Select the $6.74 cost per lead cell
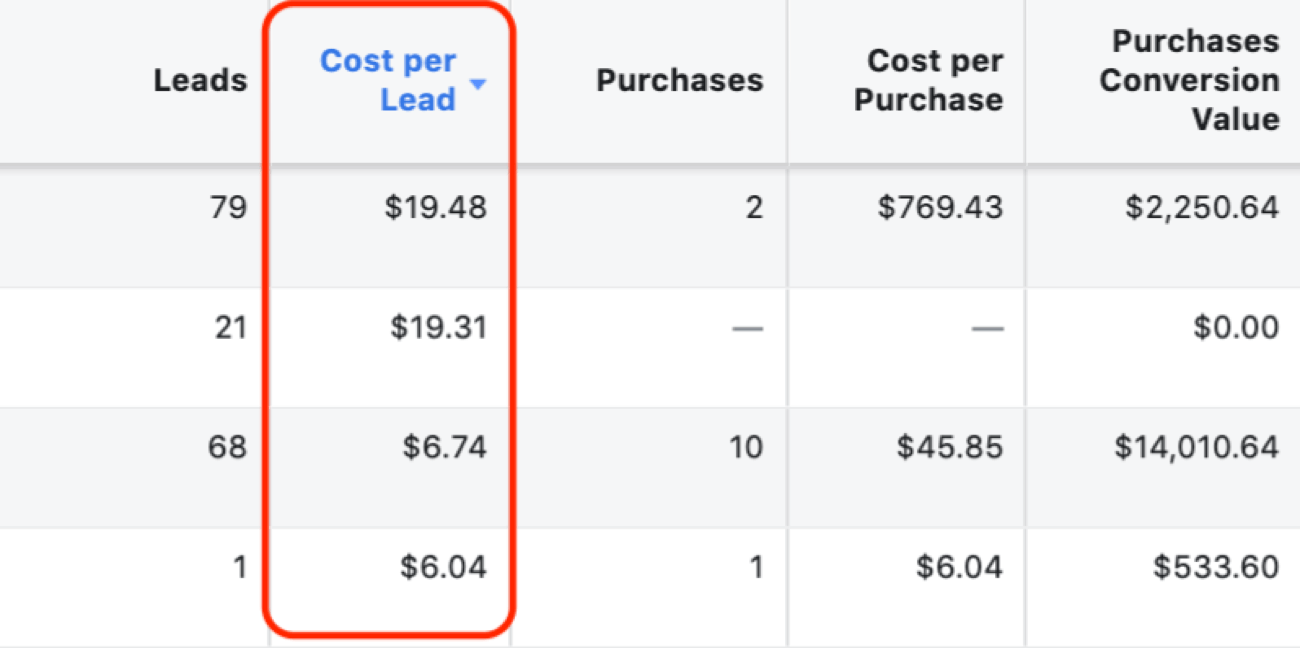This screenshot has width=1300, height=648. 445,447
